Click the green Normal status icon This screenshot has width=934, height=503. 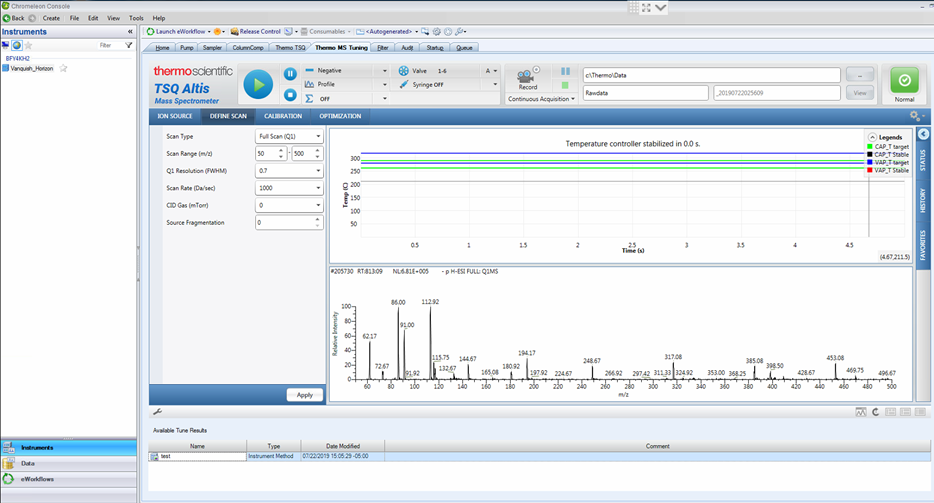[x=904, y=80]
